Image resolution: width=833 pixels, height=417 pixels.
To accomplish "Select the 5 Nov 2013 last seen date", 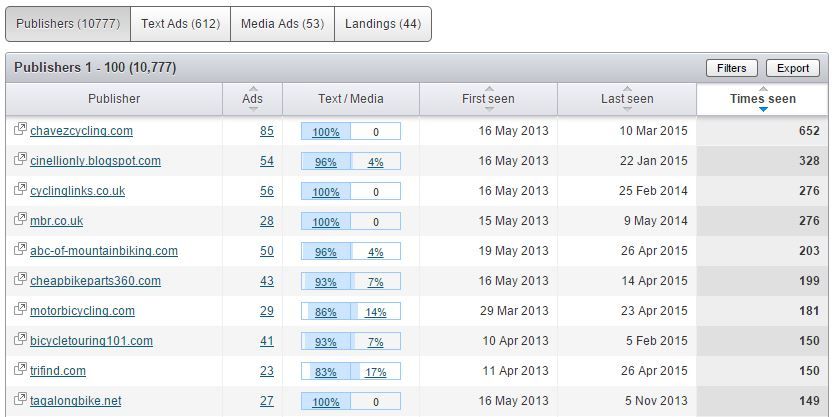I will (x=656, y=401).
